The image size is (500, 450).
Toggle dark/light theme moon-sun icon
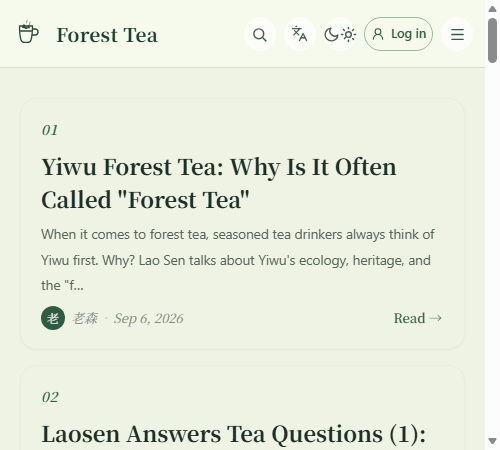click(x=340, y=34)
